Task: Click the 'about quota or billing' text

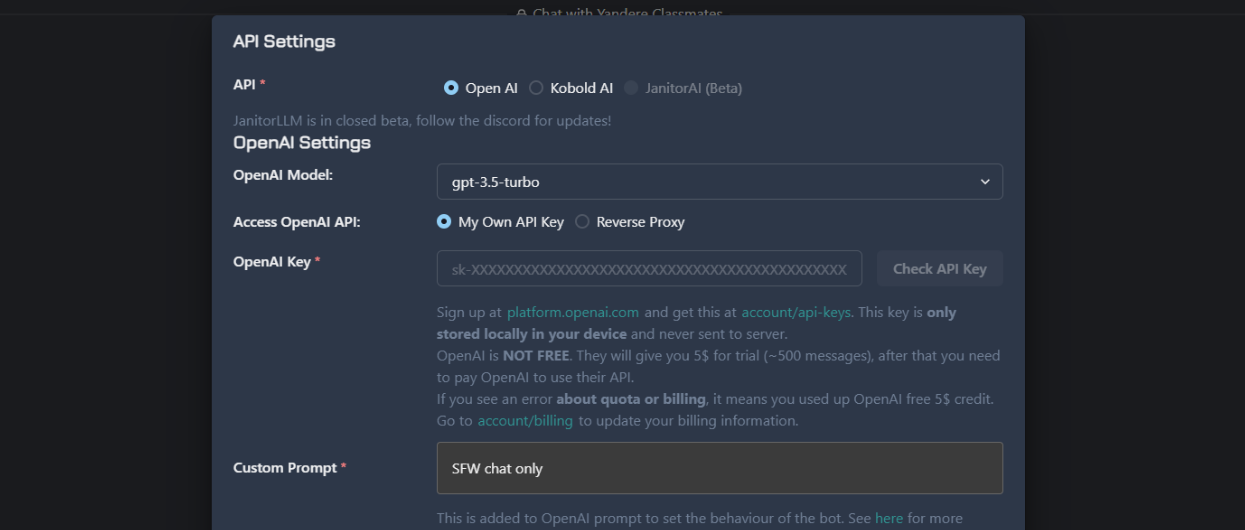Action: (631, 399)
